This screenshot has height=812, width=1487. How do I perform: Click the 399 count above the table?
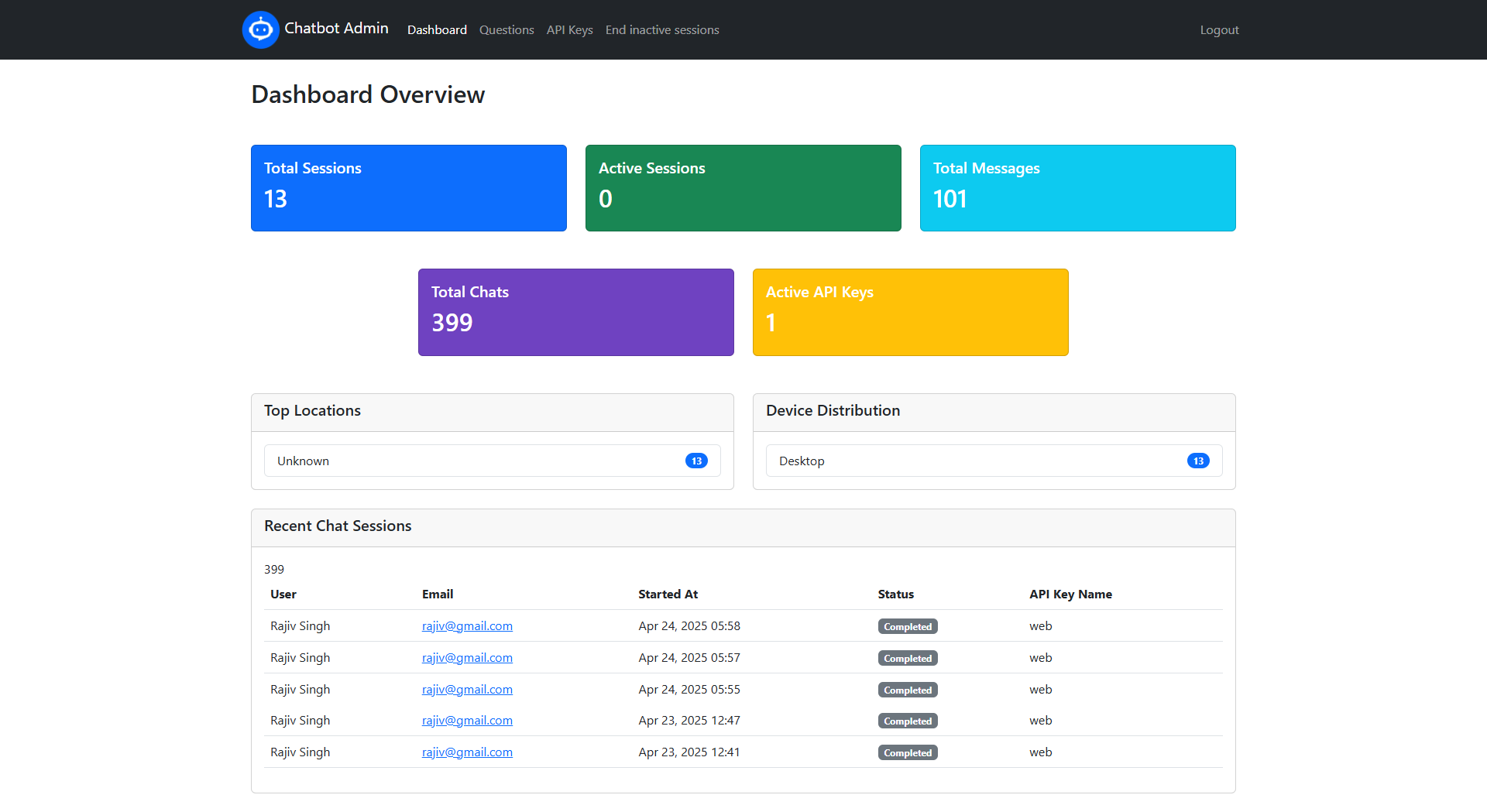[274, 569]
